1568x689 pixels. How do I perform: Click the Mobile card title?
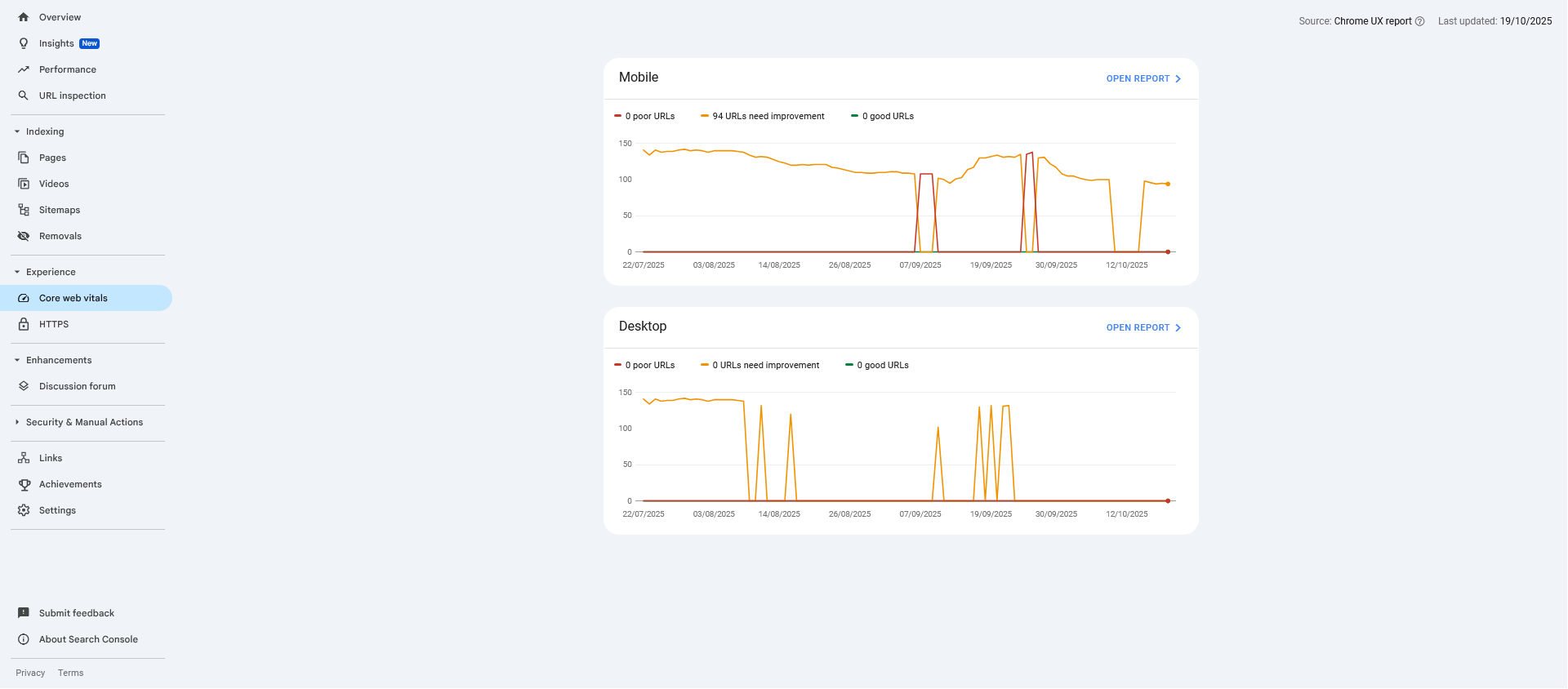pyautogui.click(x=639, y=78)
